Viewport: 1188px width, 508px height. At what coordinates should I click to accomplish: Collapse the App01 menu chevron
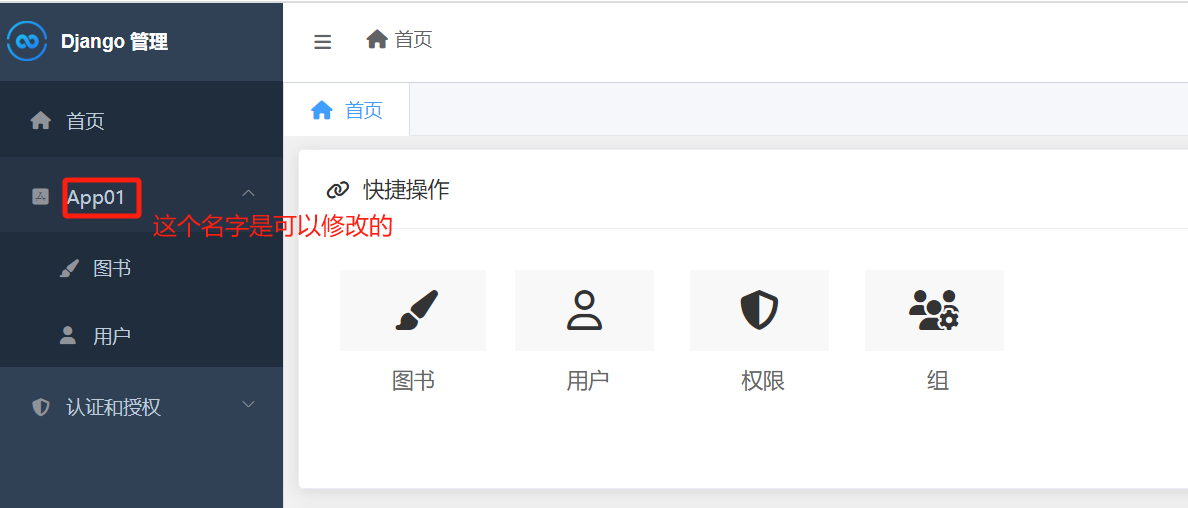click(x=248, y=193)
